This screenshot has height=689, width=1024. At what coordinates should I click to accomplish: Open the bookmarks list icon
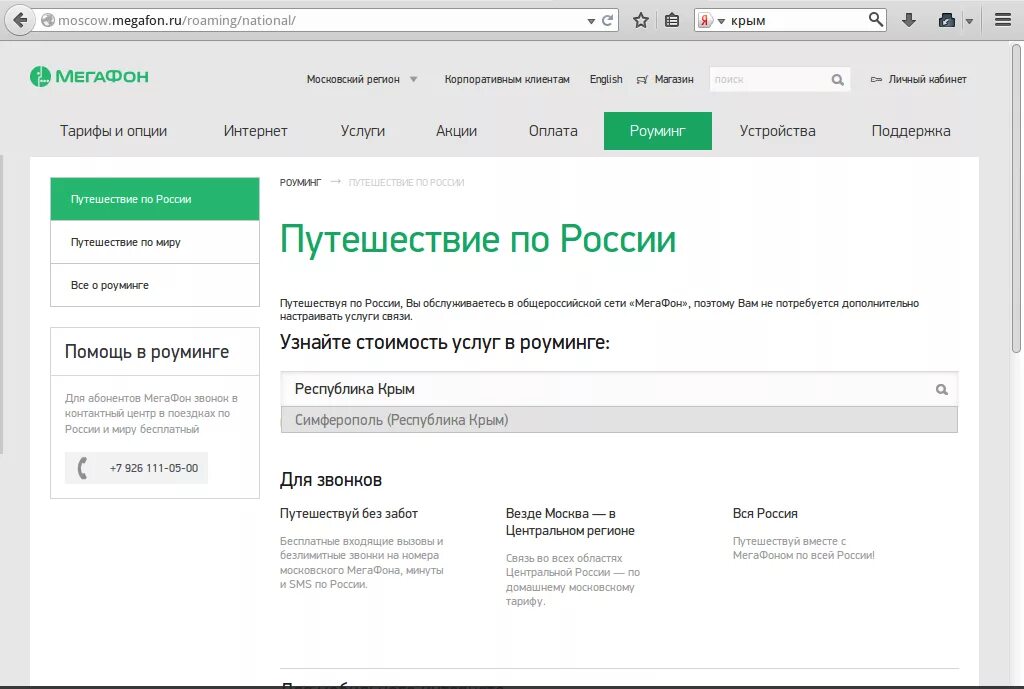tap(672, 20)
